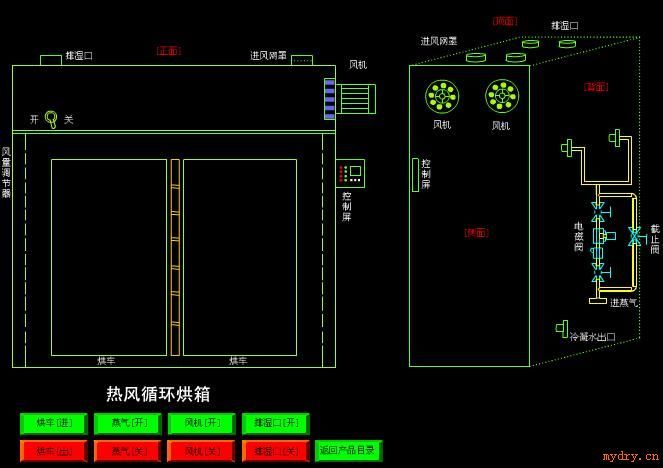
Task: Select the vertical control screen bar on side view
Action: 415,175
